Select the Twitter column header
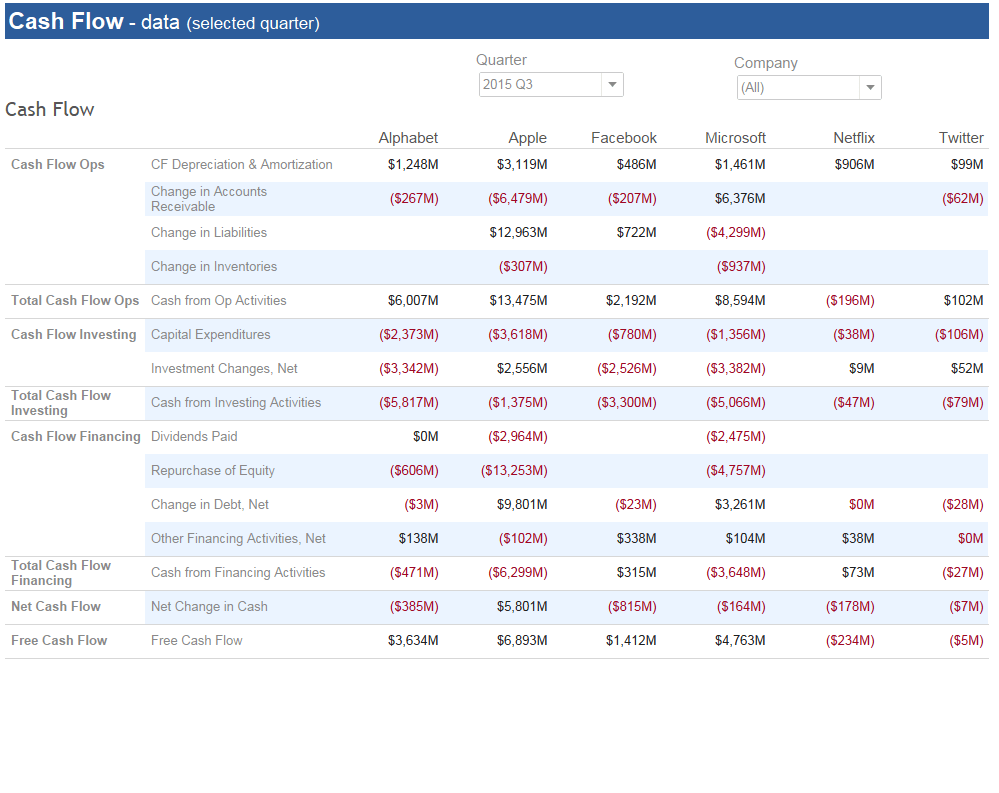The image size is (999, 793). click(x=961, y=138)
